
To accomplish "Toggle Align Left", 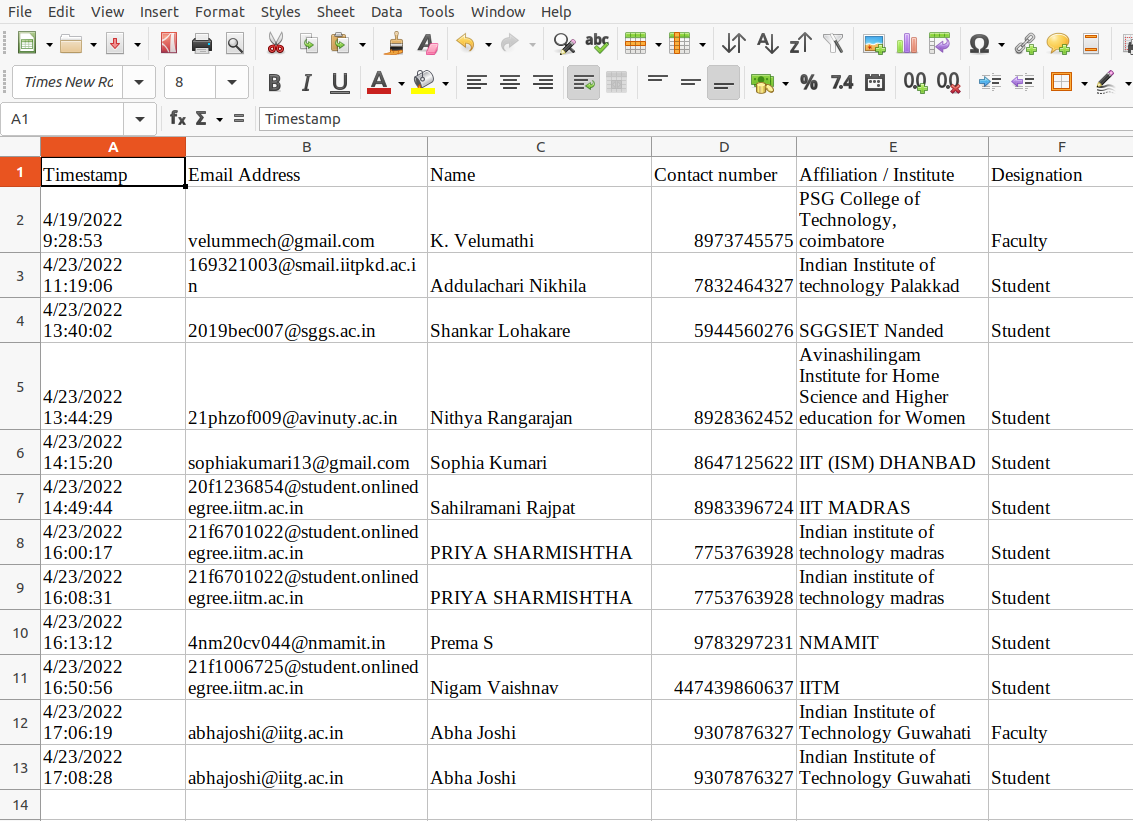I will [476, 82].
